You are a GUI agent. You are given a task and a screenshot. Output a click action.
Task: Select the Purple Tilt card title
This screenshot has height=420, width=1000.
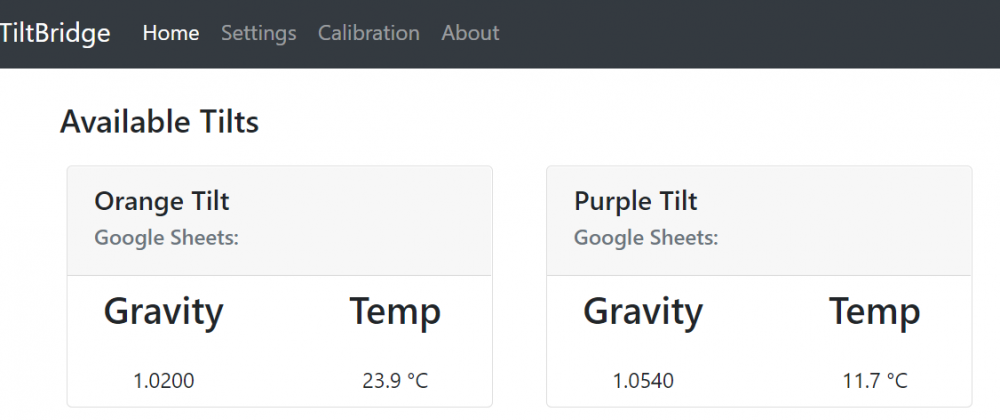coord(636,201)
